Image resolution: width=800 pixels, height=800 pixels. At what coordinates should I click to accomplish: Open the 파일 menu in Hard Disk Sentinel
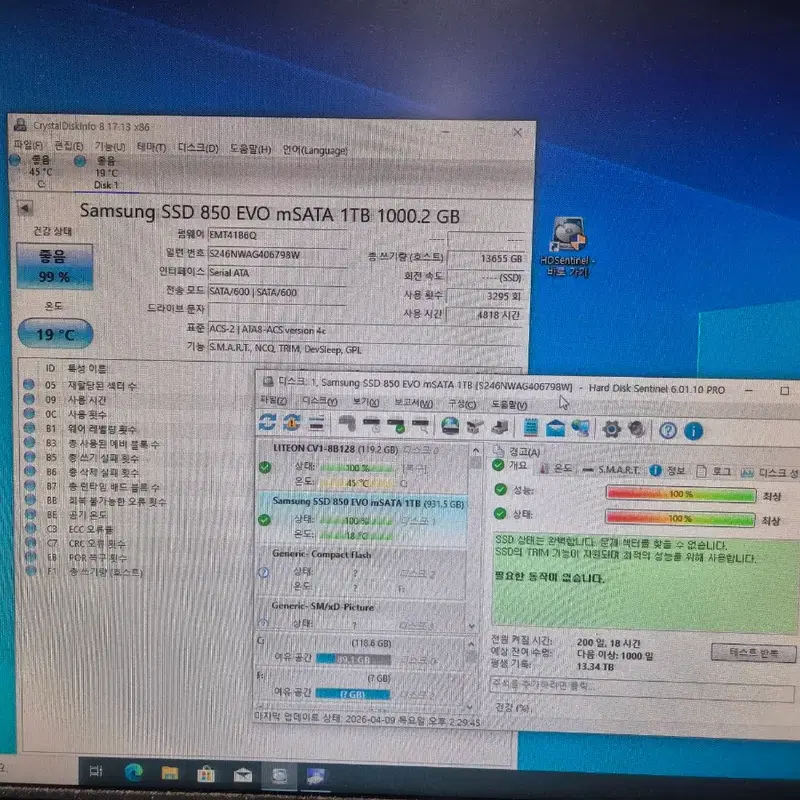[273, 400]
